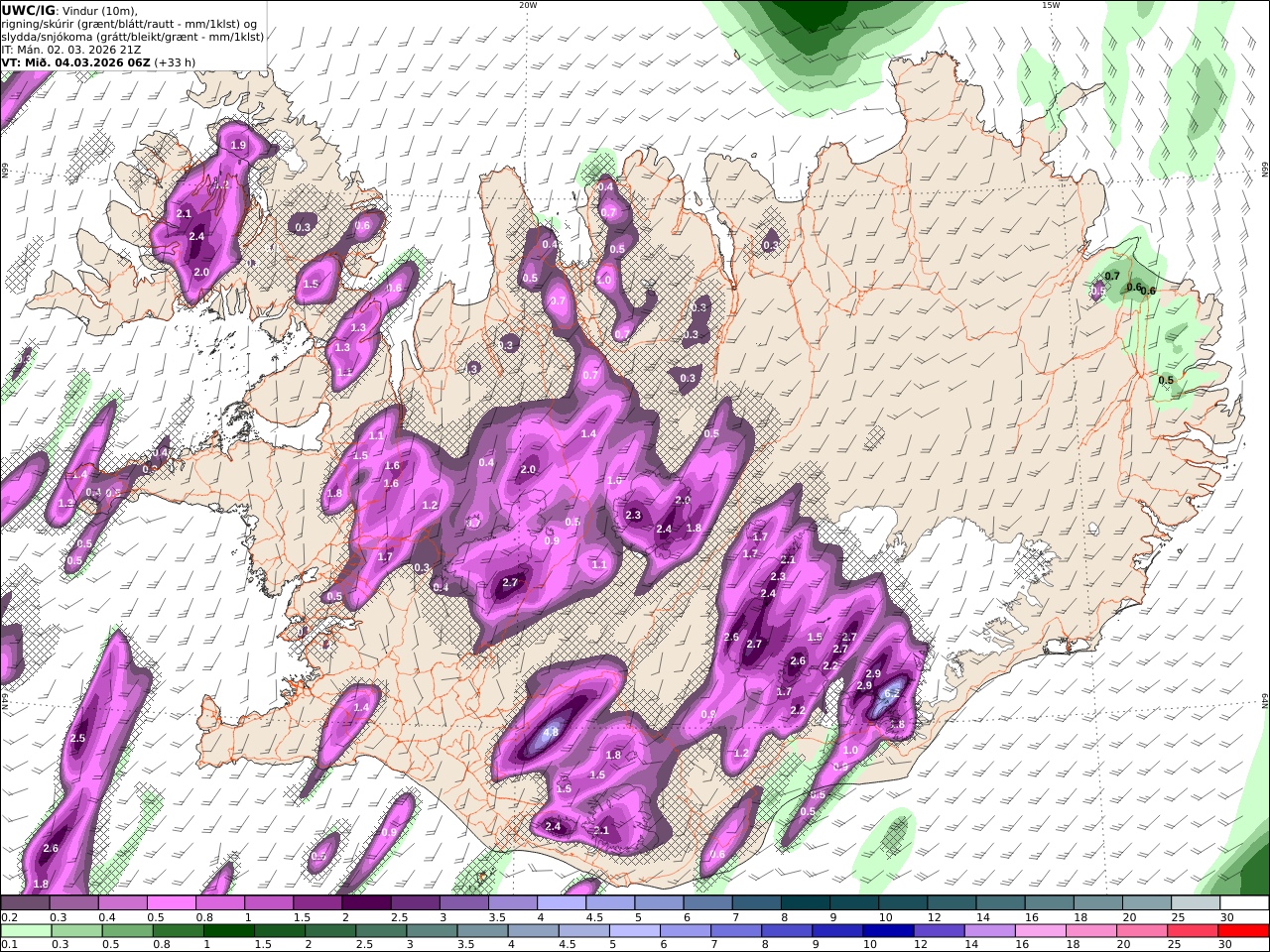Click the '0.1' label under the lower legend row
Viewport: 1270px width, 952px height.
[8, 945]
